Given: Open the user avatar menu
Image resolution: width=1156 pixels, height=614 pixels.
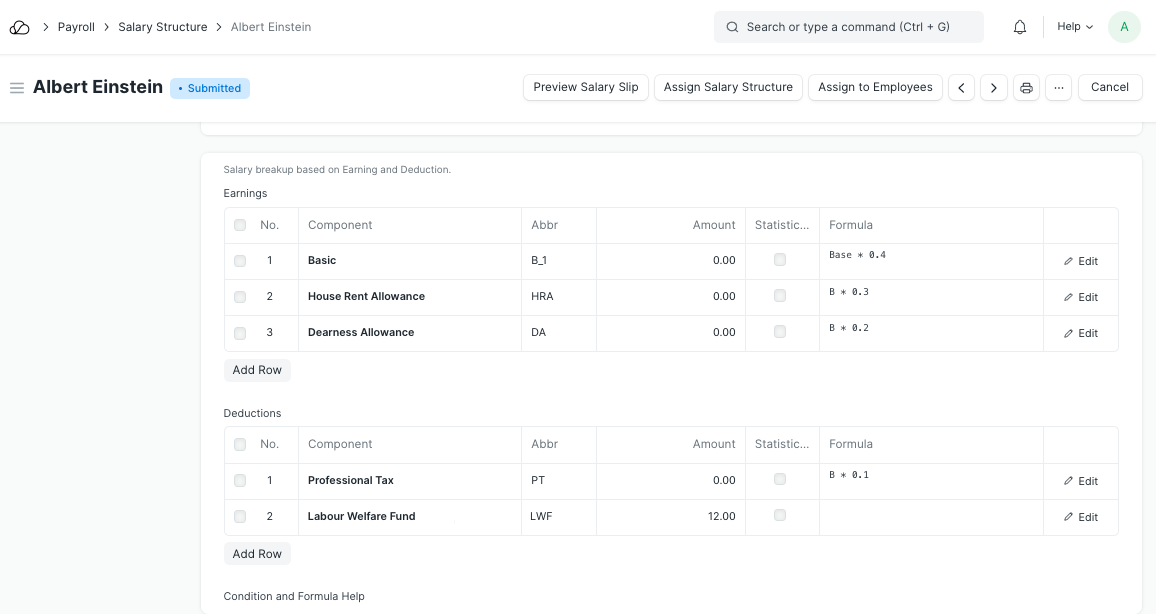Looking at the screenshot, I should [1124, 27].
